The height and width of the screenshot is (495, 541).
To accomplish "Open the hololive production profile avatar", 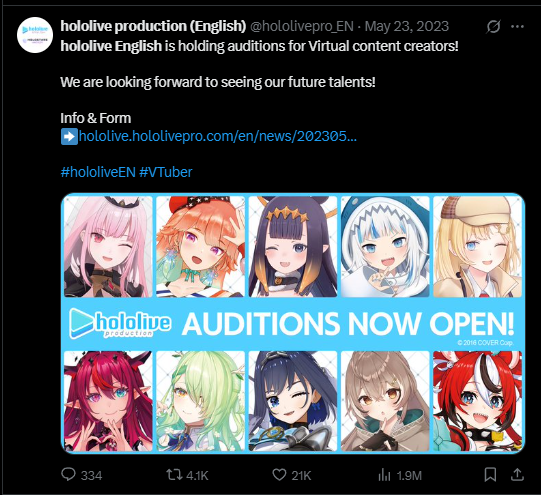I will point(35,35).
